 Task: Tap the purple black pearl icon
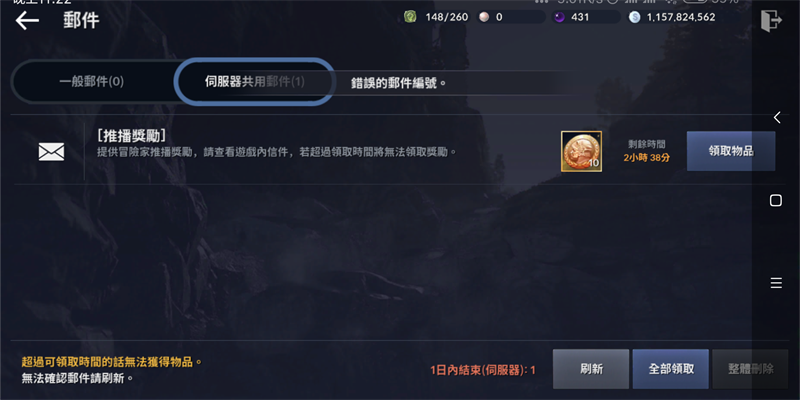pos(559,17)
